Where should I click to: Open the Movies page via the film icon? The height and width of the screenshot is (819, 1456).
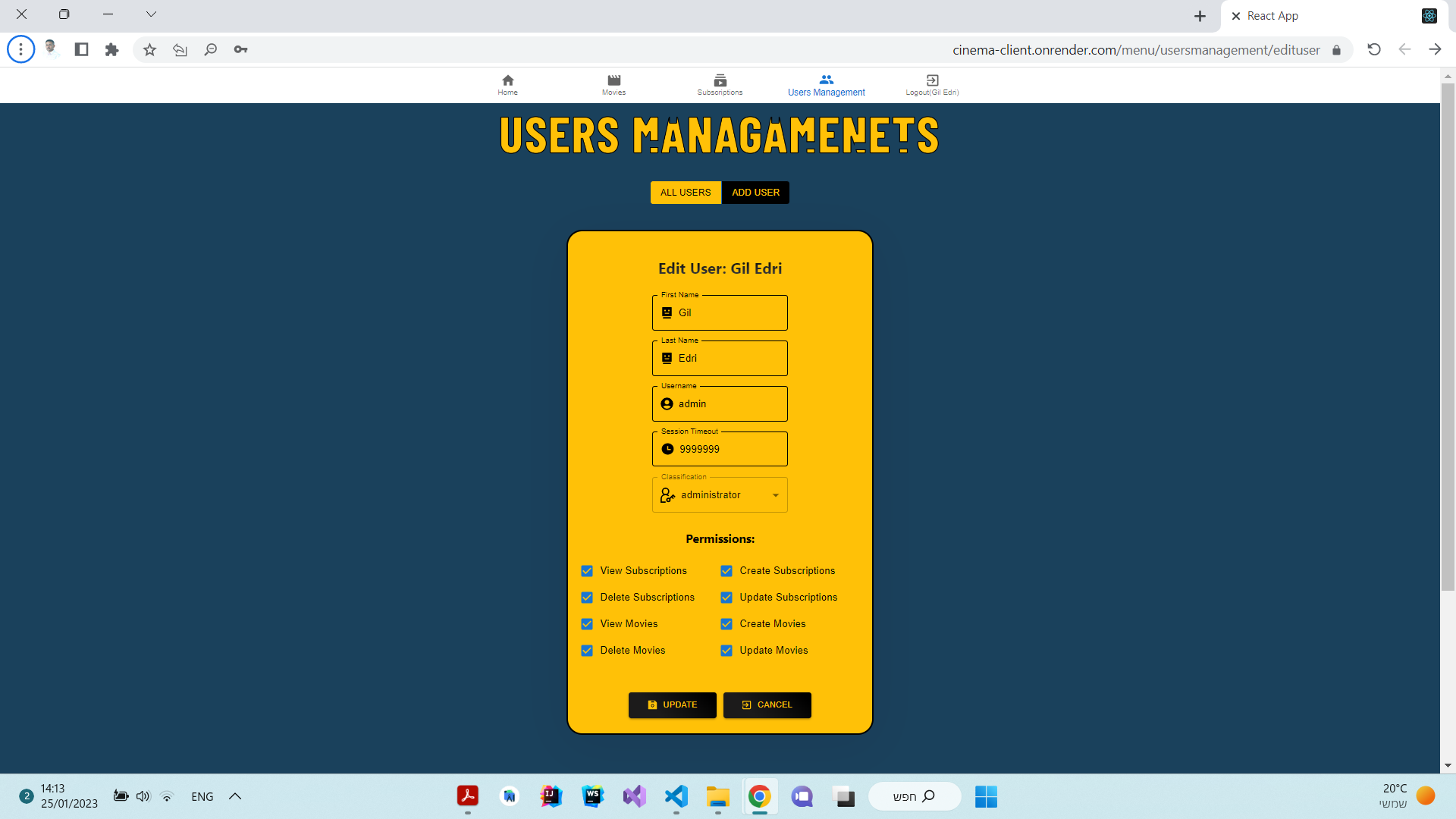pyautogui.click(x=613, y=80)
